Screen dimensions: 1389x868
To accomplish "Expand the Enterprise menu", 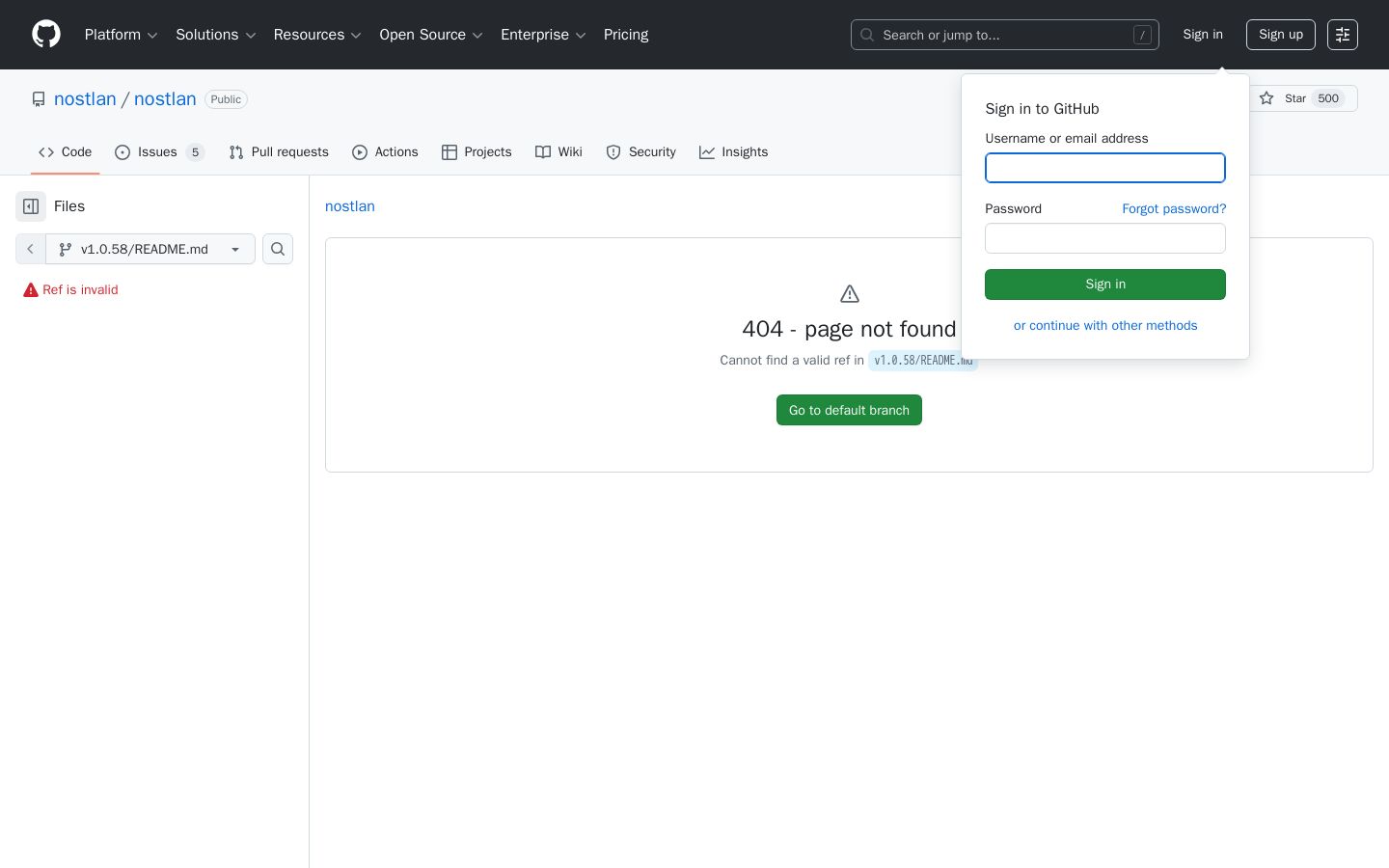I will point(543,35).
